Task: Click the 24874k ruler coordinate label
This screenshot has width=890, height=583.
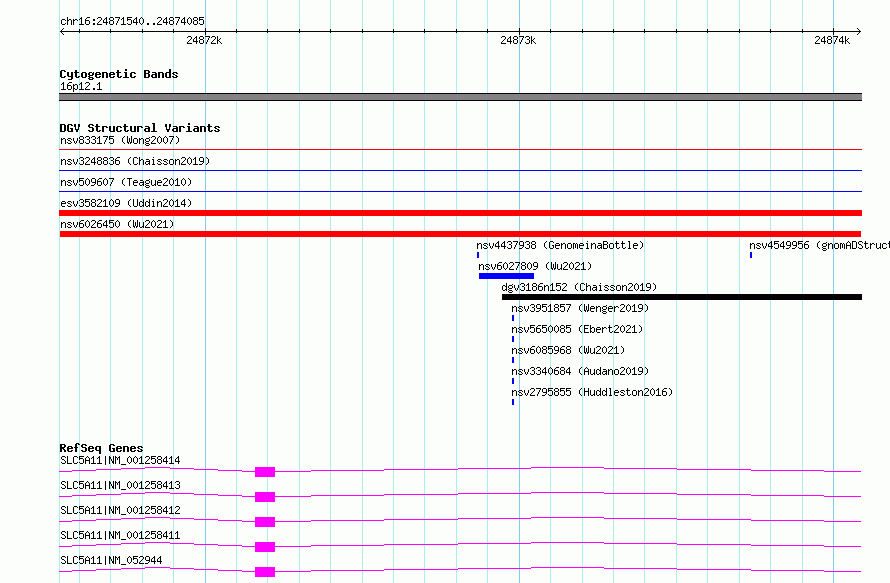Action: click(x=832, y=40)
